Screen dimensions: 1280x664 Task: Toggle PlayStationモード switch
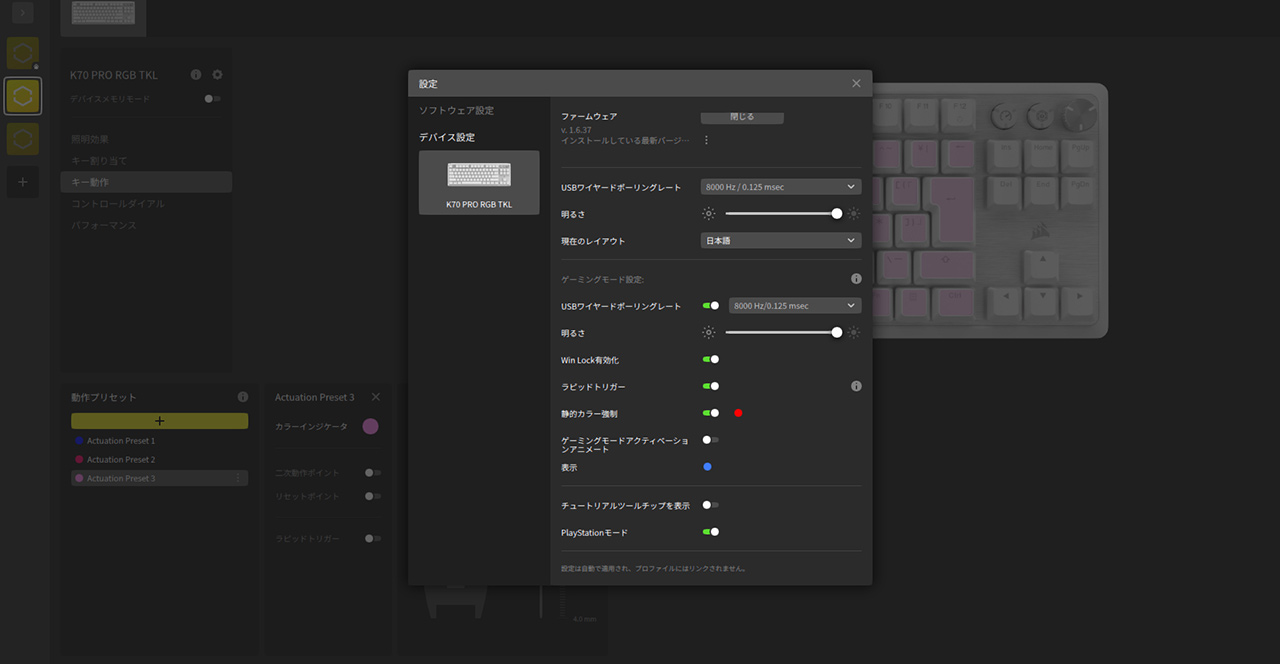(711, 532)
